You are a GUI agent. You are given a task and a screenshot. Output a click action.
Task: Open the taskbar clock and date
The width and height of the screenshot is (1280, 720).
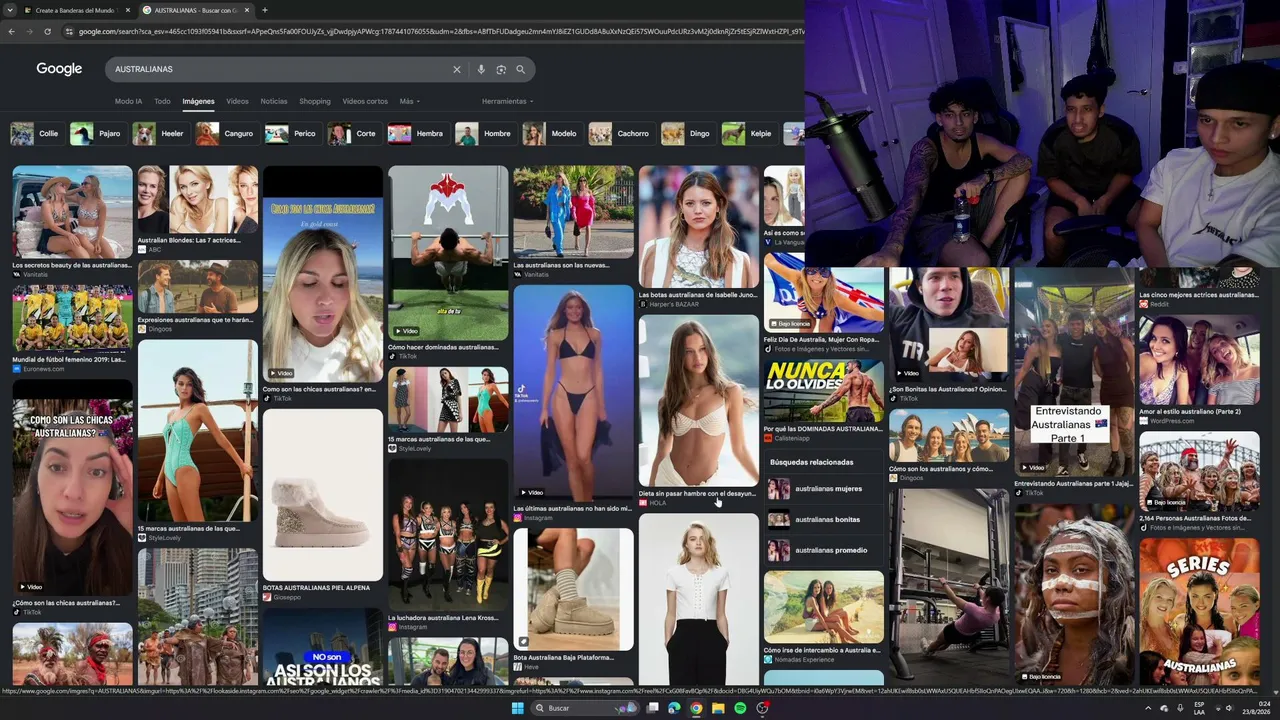(1258, 708)
